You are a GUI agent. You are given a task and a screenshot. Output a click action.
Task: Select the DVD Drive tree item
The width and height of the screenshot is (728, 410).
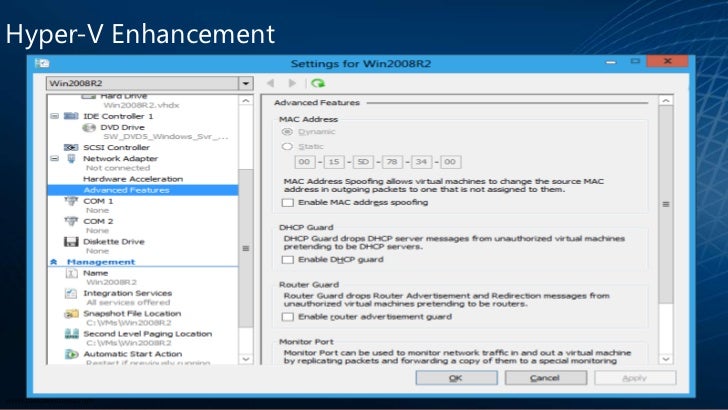pyautogui.click(x=122, y=127)
